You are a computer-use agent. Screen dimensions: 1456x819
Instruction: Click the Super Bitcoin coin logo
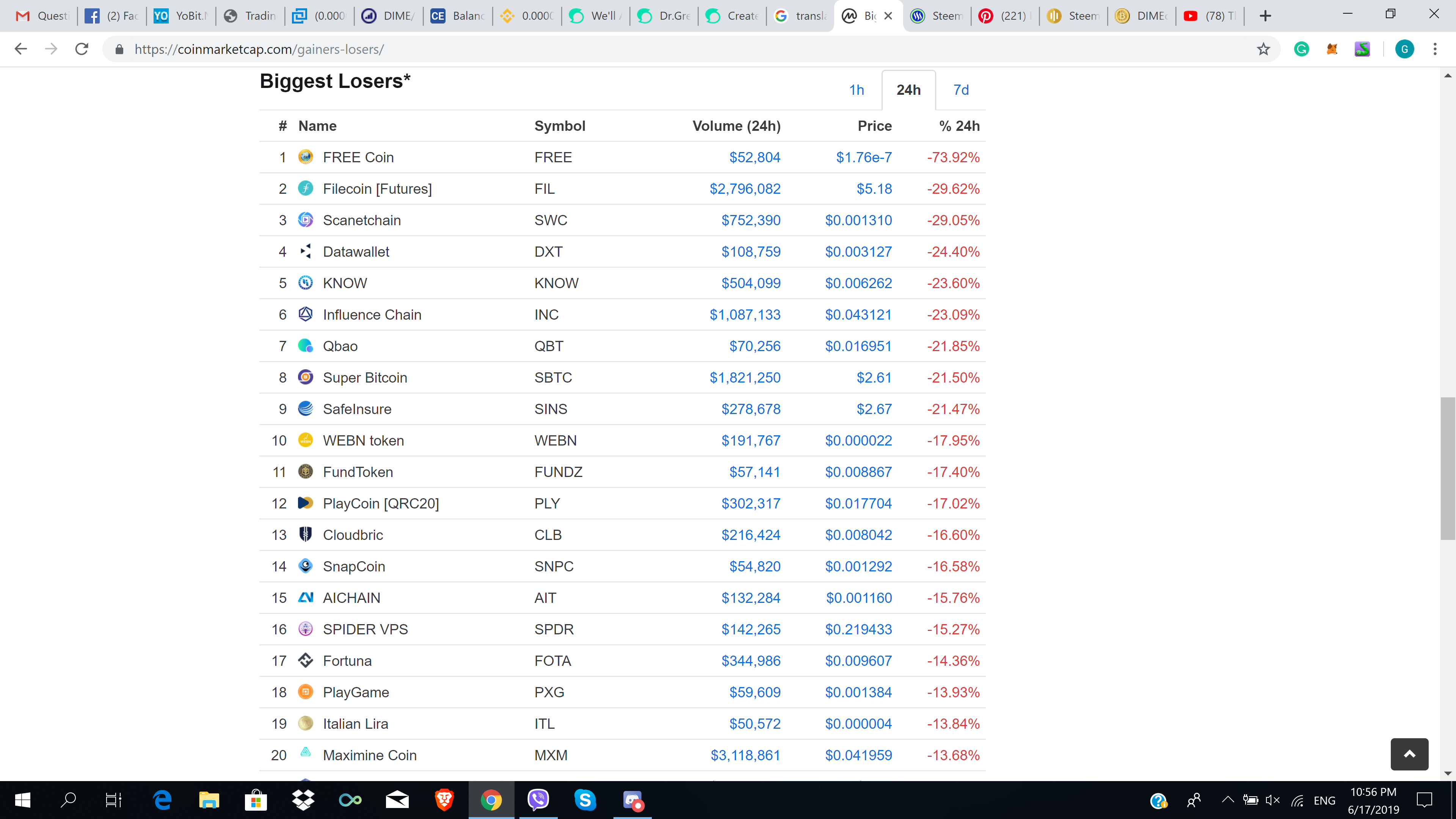click(x=305, y=377)
